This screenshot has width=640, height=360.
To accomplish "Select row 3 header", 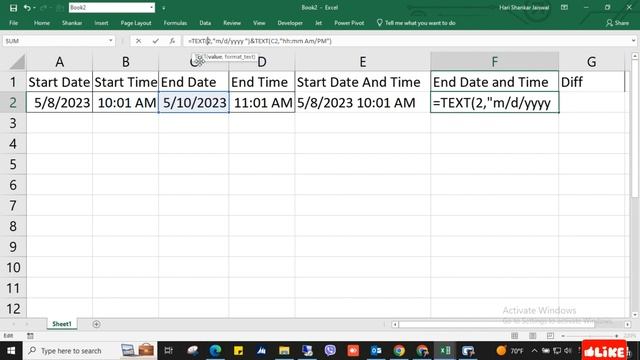I will pyautogui.click(x=13, y=123).
